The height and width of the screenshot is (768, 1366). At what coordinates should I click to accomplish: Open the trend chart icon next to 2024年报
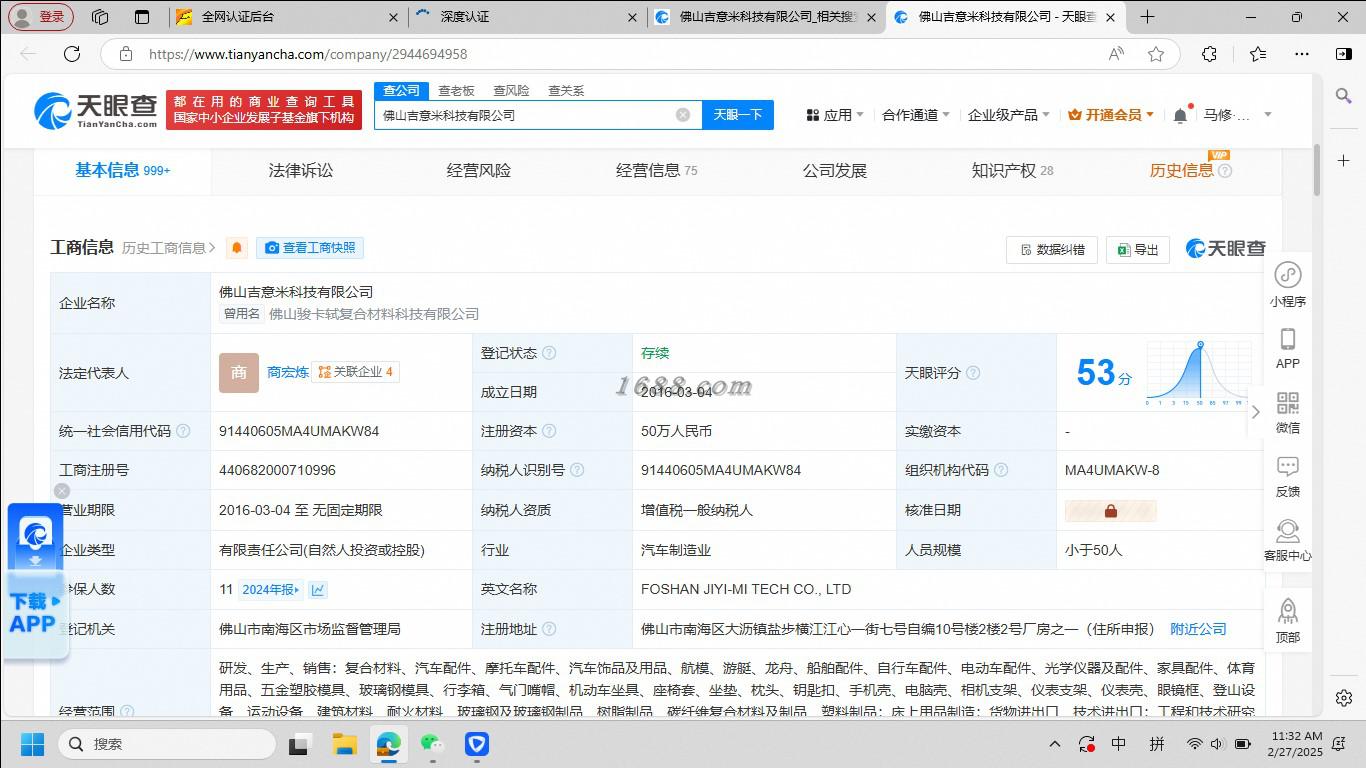(x=318, y=590)
